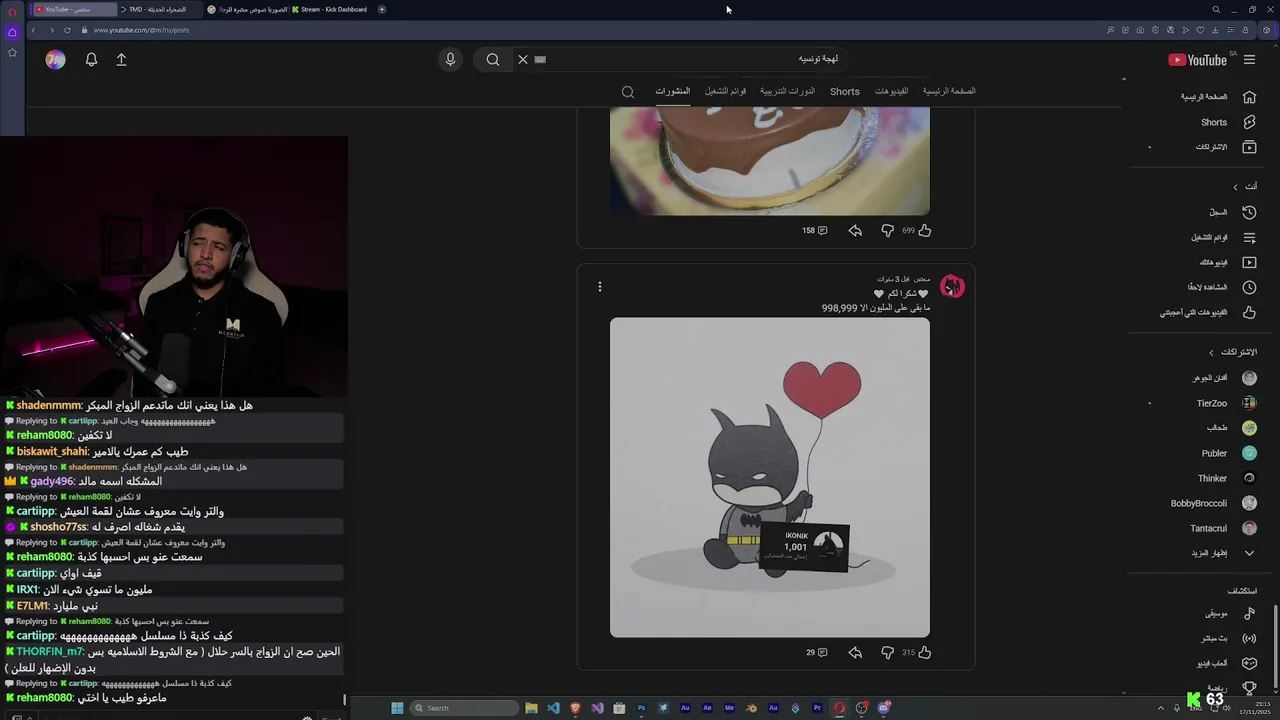Screen dimensions: 1280x720
Task: Open BobbyBroccoli subscription channel
Action: (x=1214, y=503)
